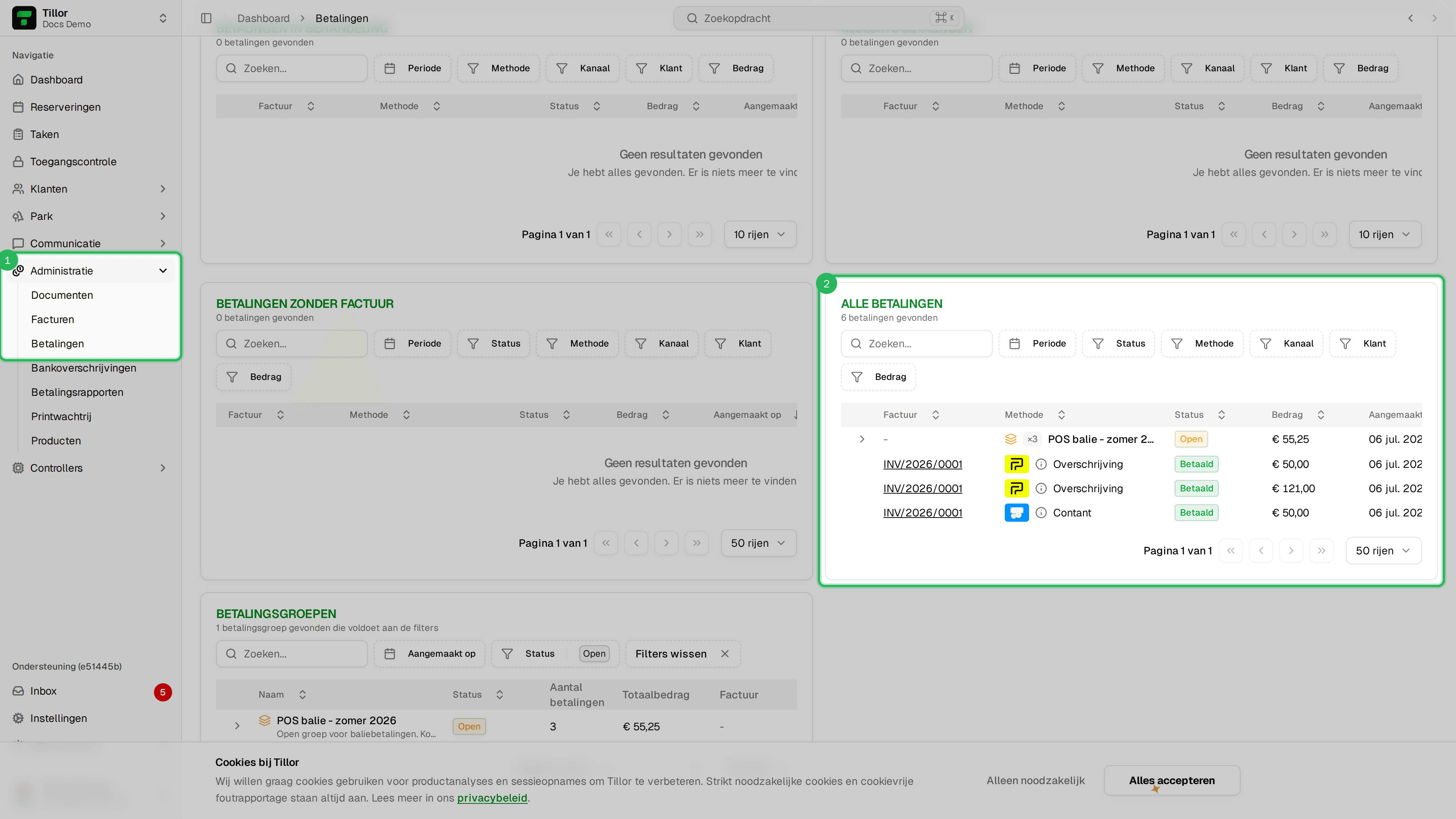Open Bankoverschrijvingen in the sidebar
Image resolution: width=1456 pixels, height=819 pixels.
(84, 368)
